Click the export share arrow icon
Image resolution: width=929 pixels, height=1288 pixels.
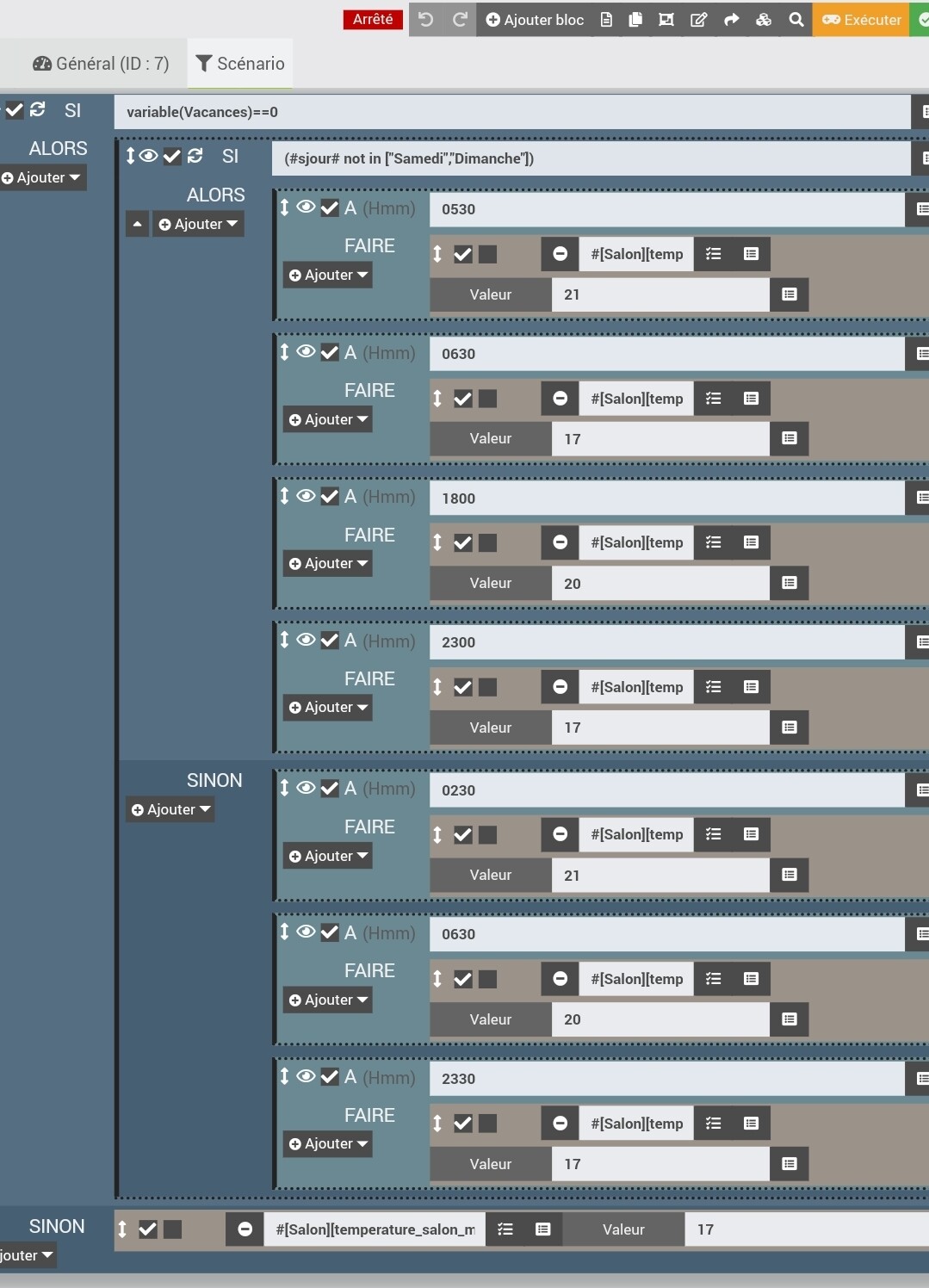(x=731, y=19)
